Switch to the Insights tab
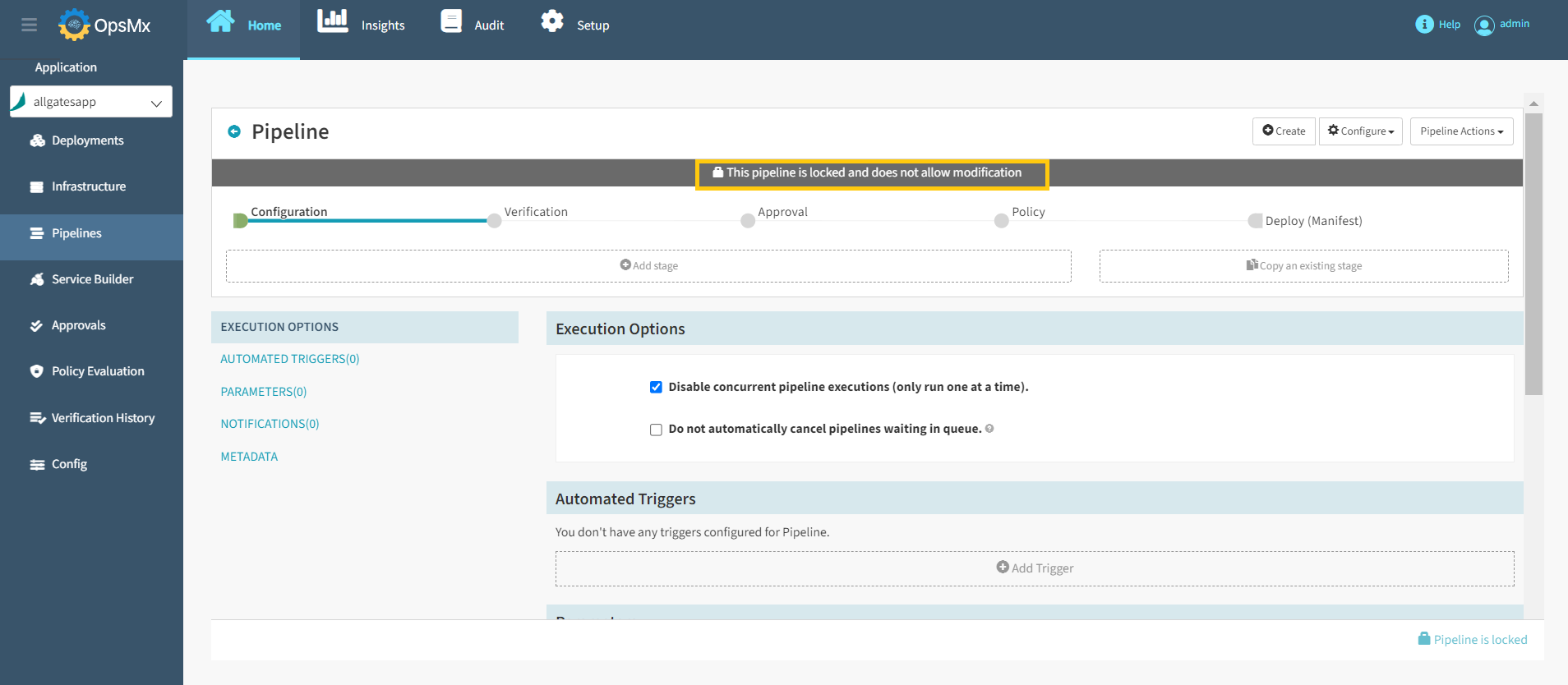Viewport: 1568px width, 685px height. [362, 25]
